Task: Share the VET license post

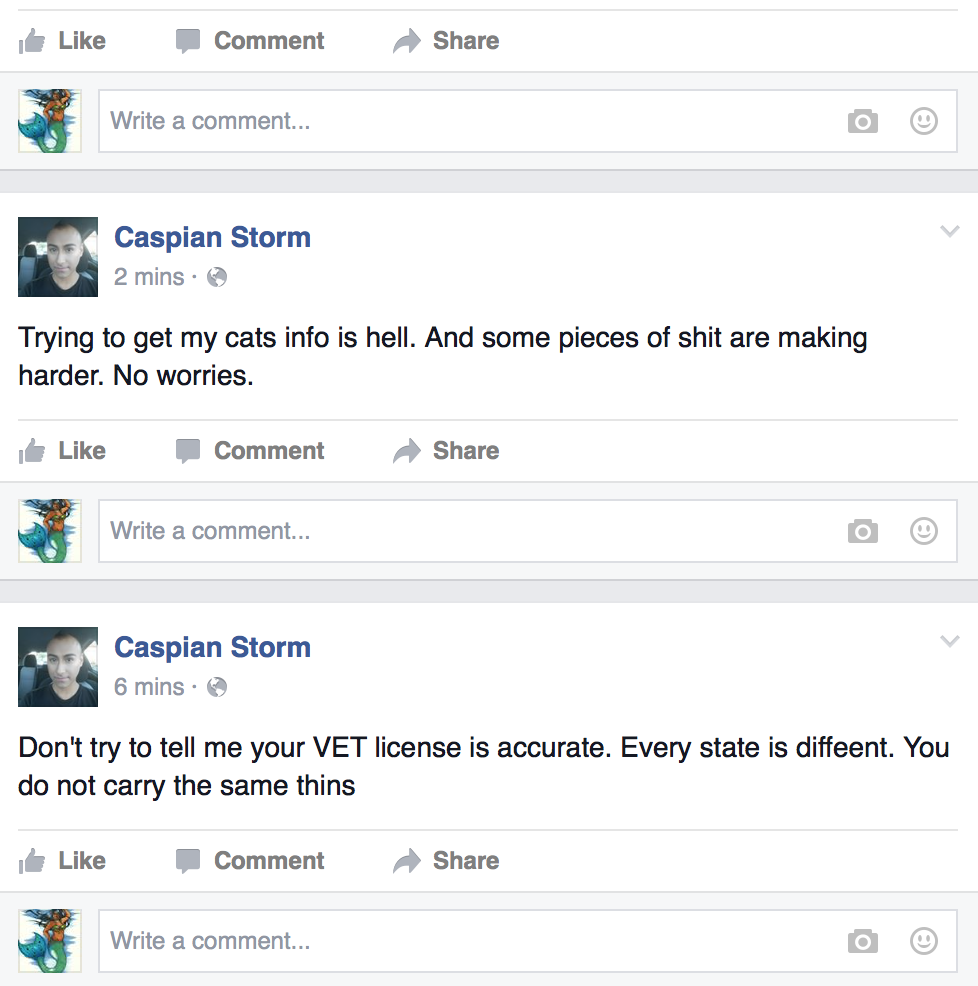Action: click(x=446, y=861)
